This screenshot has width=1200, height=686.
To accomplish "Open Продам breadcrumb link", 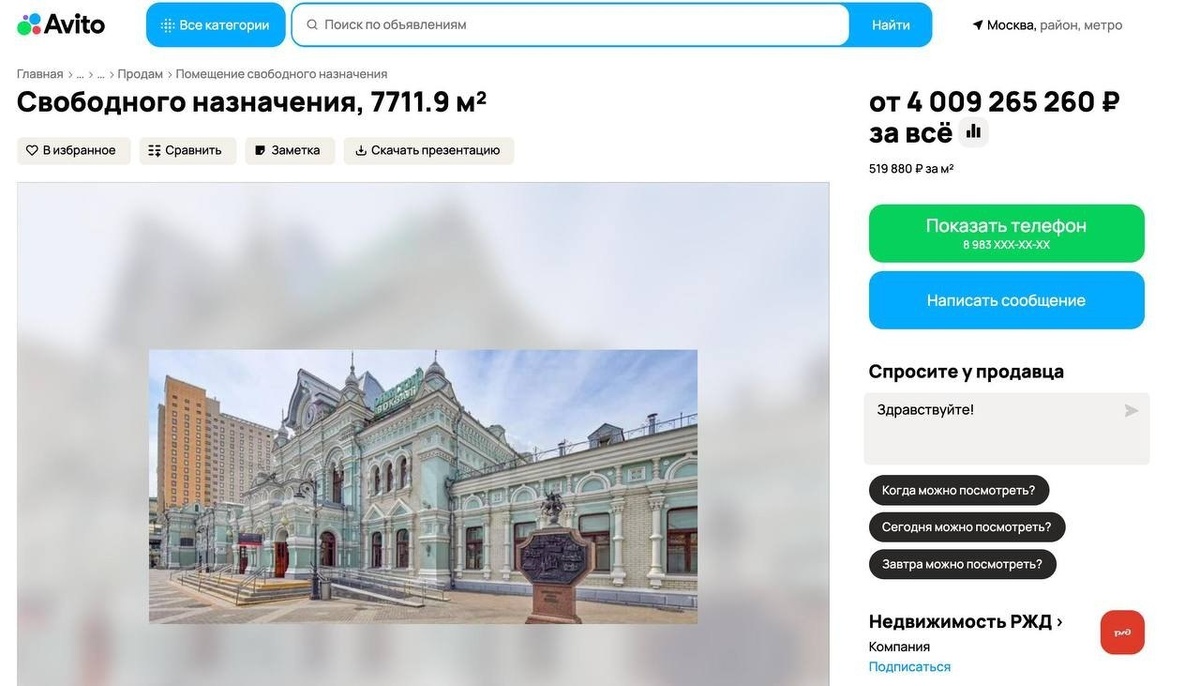I will click(x=140, y=74).
